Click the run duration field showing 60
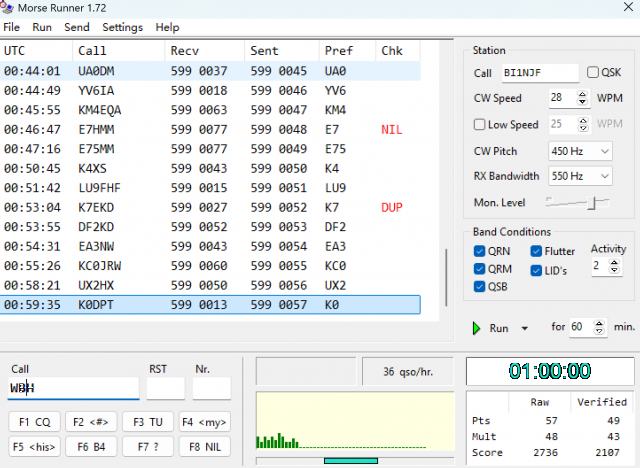This screenshot has height=468, width=640. tap(581, 327)
